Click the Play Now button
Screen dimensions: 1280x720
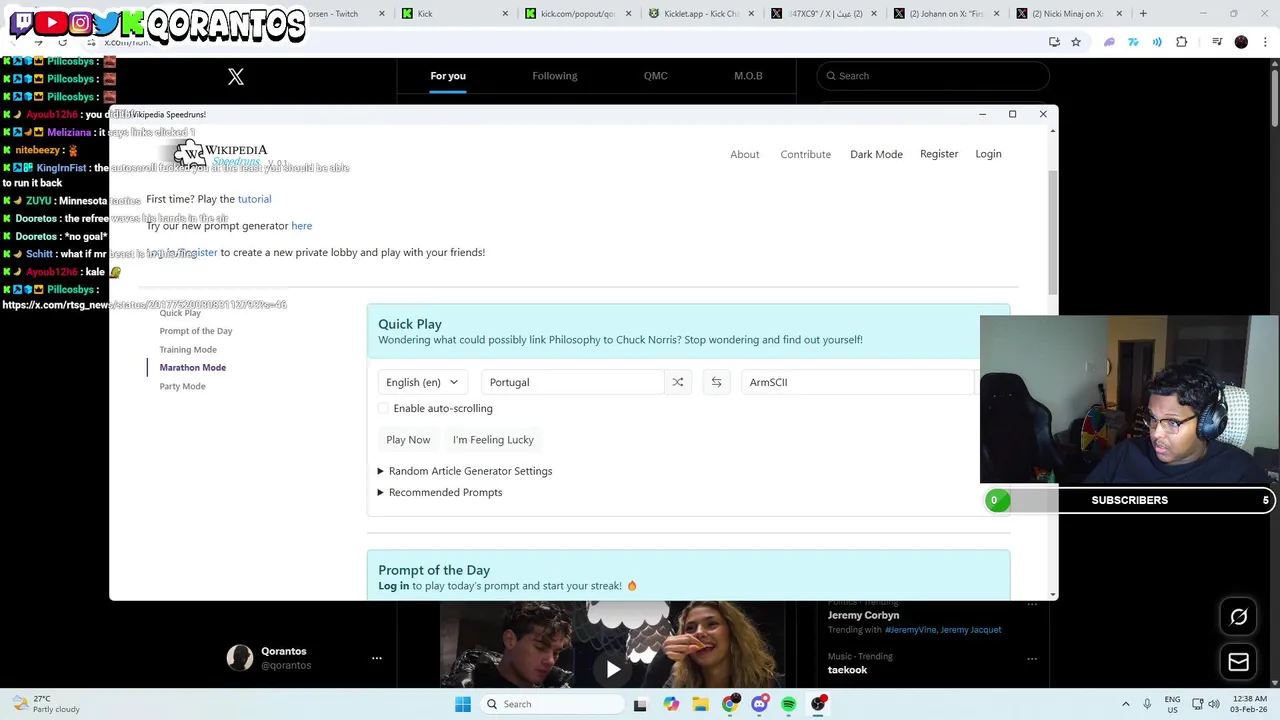click(x=408, y=440)
